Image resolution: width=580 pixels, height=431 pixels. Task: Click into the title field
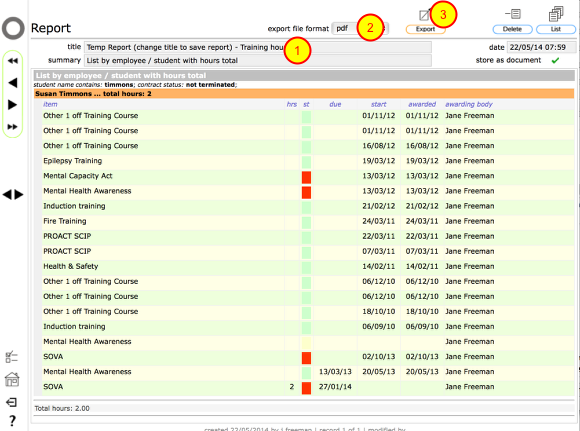(258, 47)
